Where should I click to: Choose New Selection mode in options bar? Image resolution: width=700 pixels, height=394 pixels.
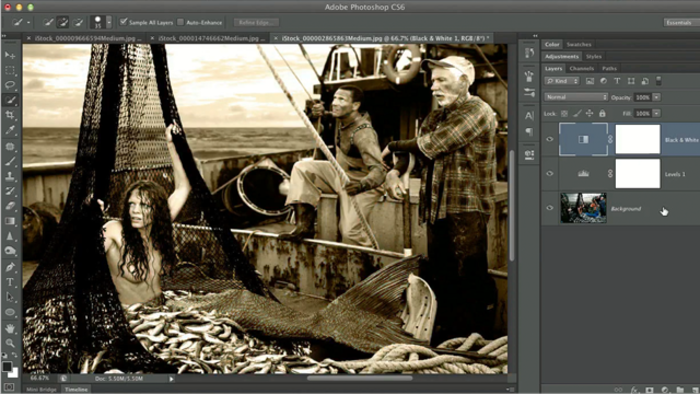tap(48, 22)
